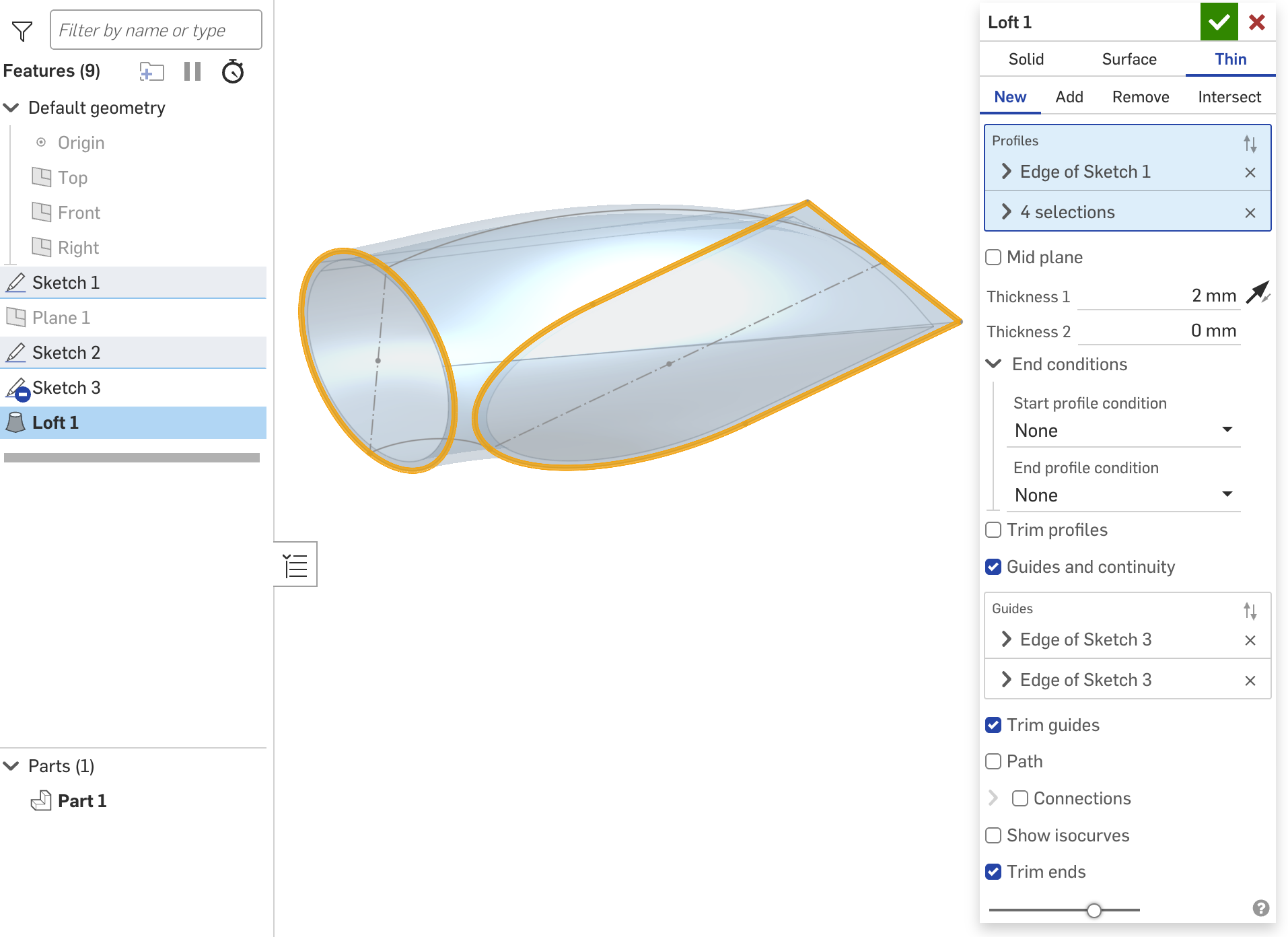Select the Remove operation tab
This screenshot has width=1288, height=937.
(1141, 97)
